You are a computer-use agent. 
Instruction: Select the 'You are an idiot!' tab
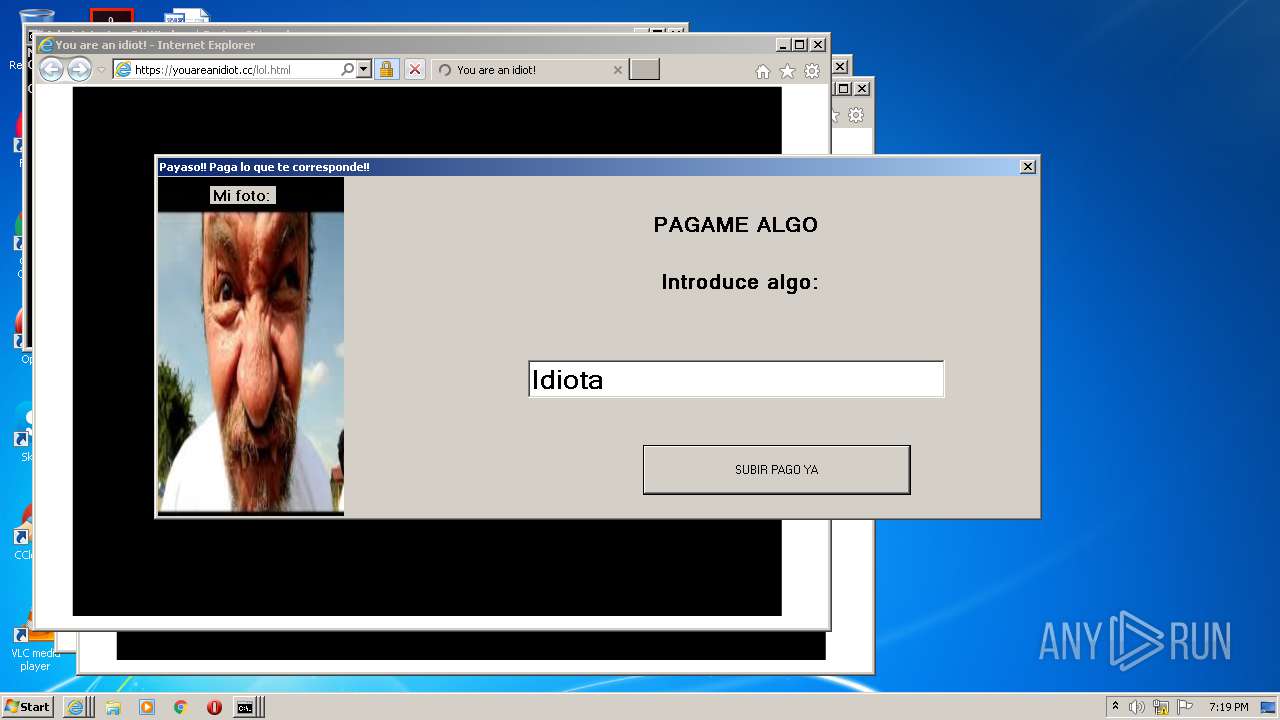530,70
